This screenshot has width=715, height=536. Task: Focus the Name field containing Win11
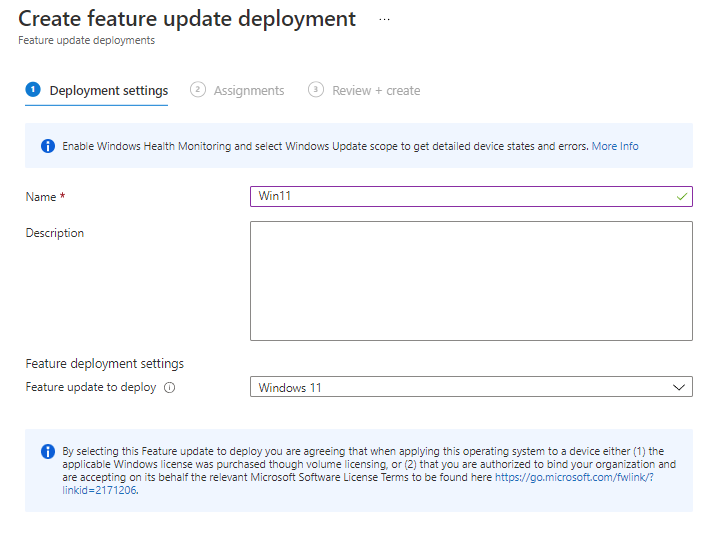[x=460, y=197]
